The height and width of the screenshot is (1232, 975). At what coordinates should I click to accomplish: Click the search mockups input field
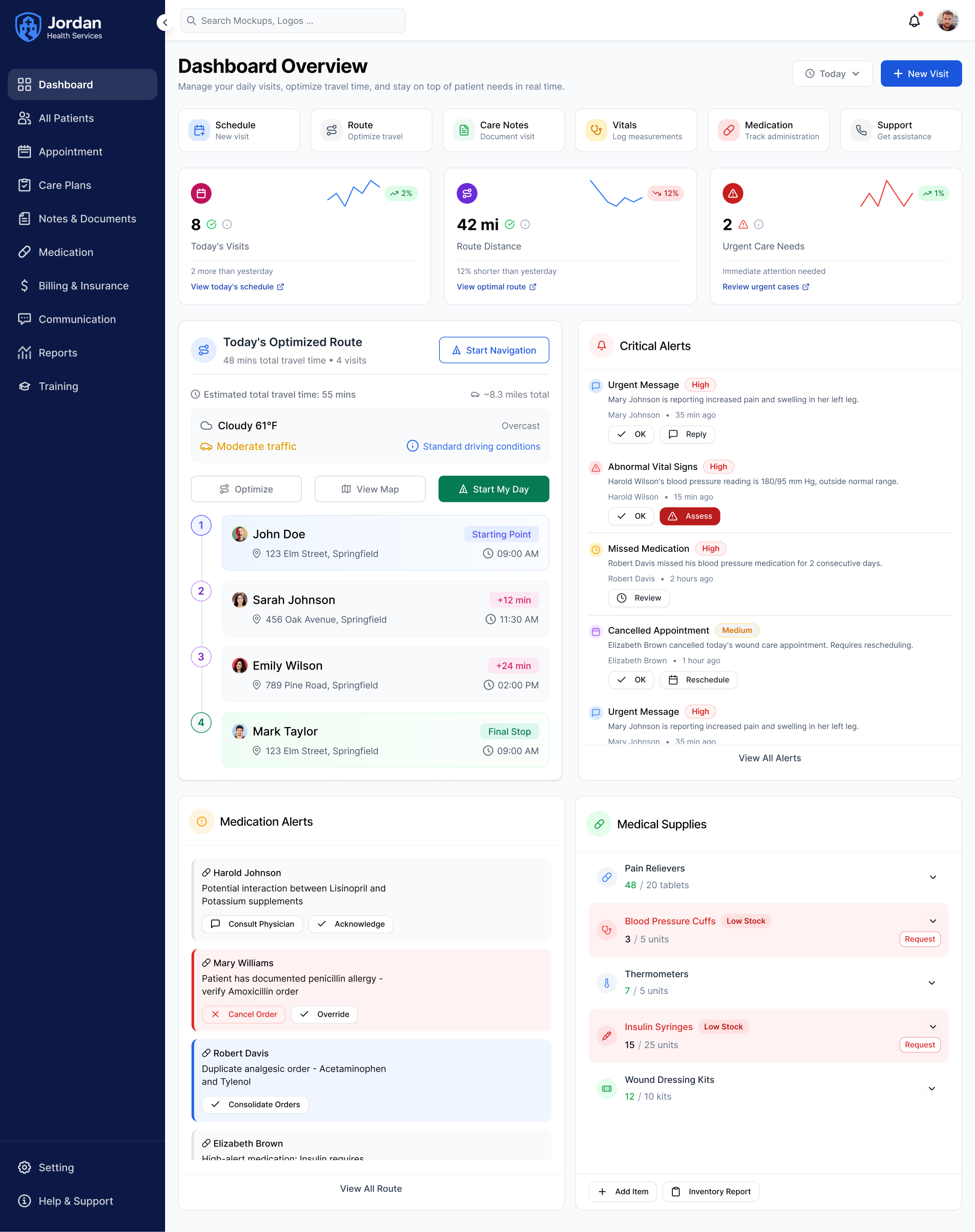(293, 21)
